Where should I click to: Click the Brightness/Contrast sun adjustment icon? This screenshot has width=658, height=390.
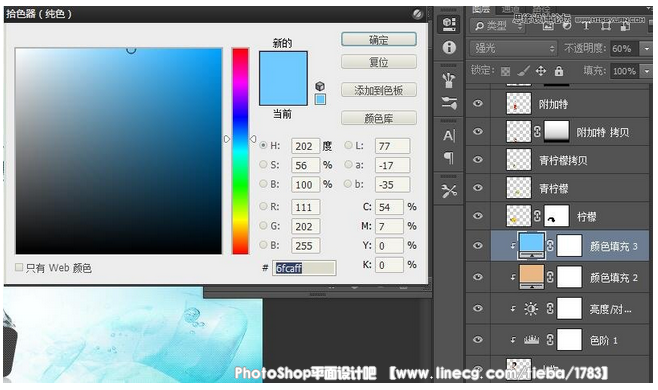[x=531, y=309]
